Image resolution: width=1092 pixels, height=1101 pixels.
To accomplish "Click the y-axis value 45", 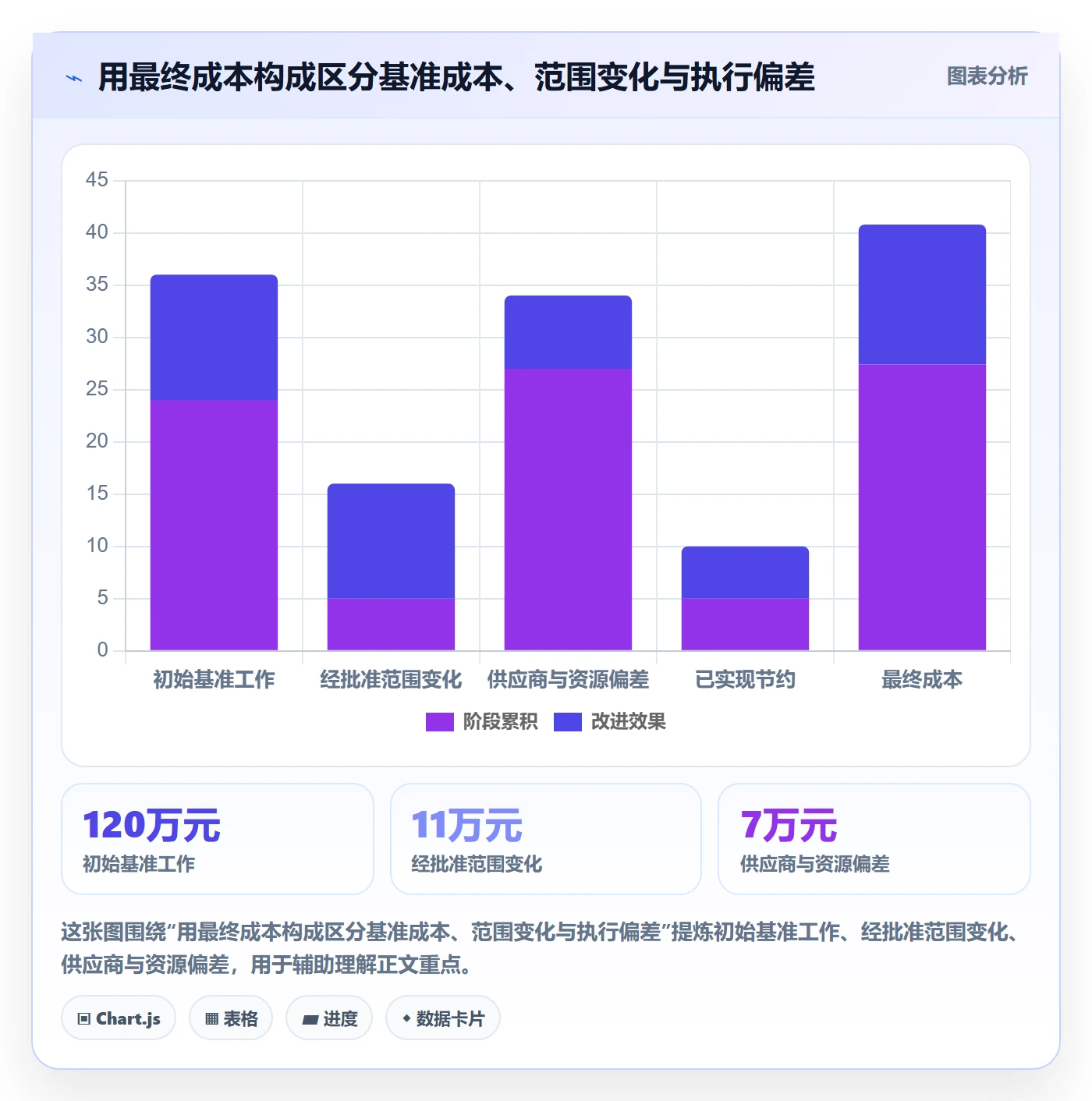I will [x=97, y=180].
